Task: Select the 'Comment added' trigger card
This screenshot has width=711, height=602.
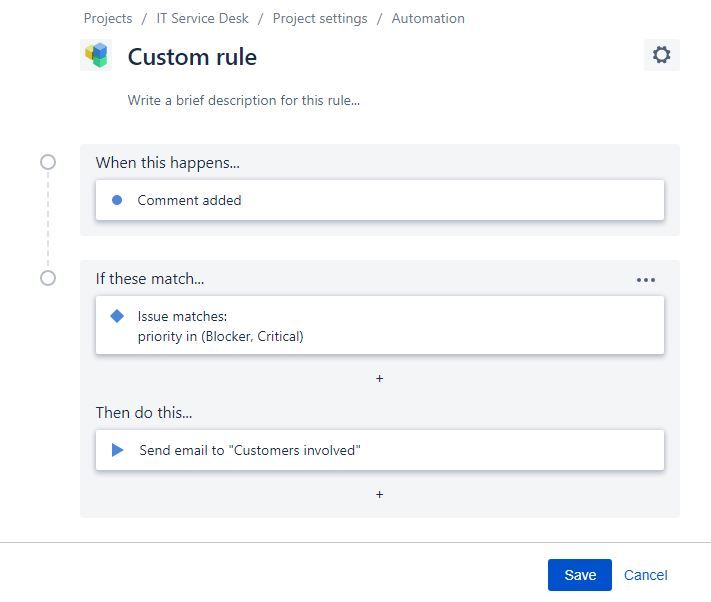Action: (x=380, y=200)
